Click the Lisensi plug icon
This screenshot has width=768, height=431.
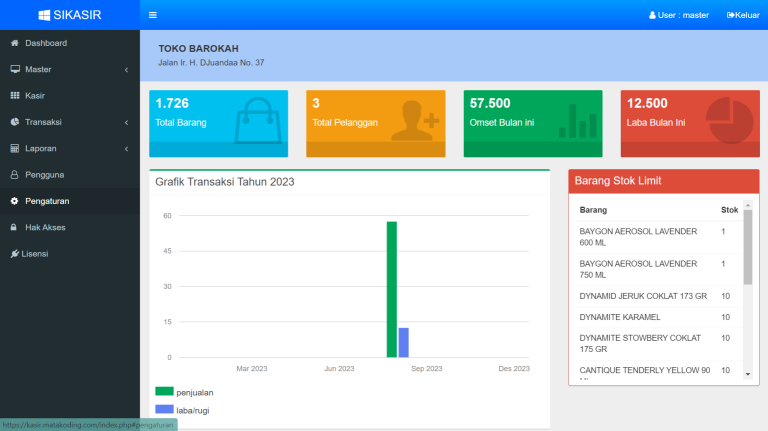coord(14,253)
